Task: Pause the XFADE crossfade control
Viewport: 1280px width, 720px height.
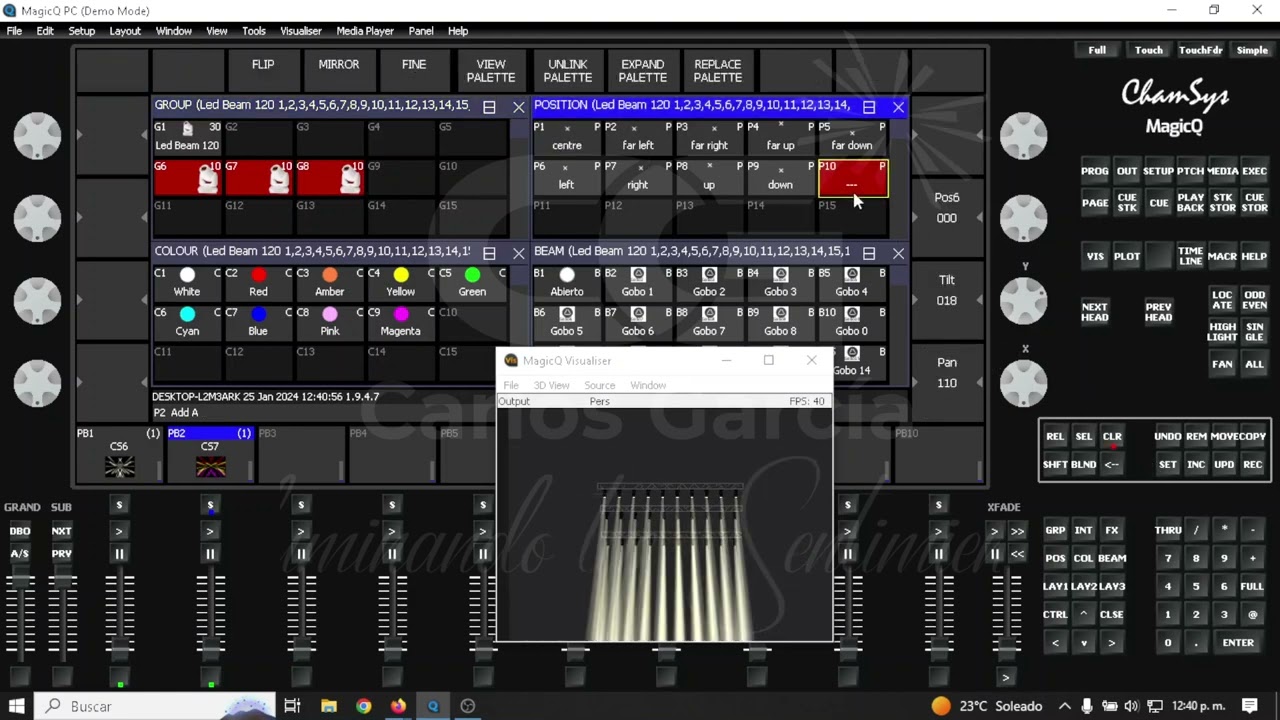Action: (995, 554)
